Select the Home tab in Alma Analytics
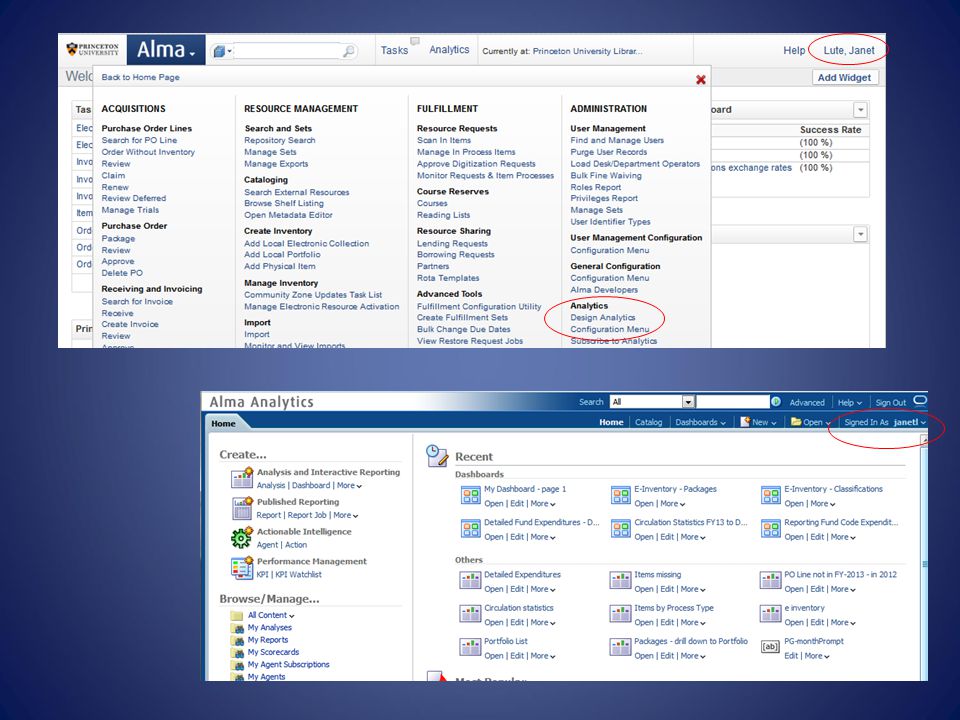The height and width of the screenshot is (720, 960). tap(223, 424)
